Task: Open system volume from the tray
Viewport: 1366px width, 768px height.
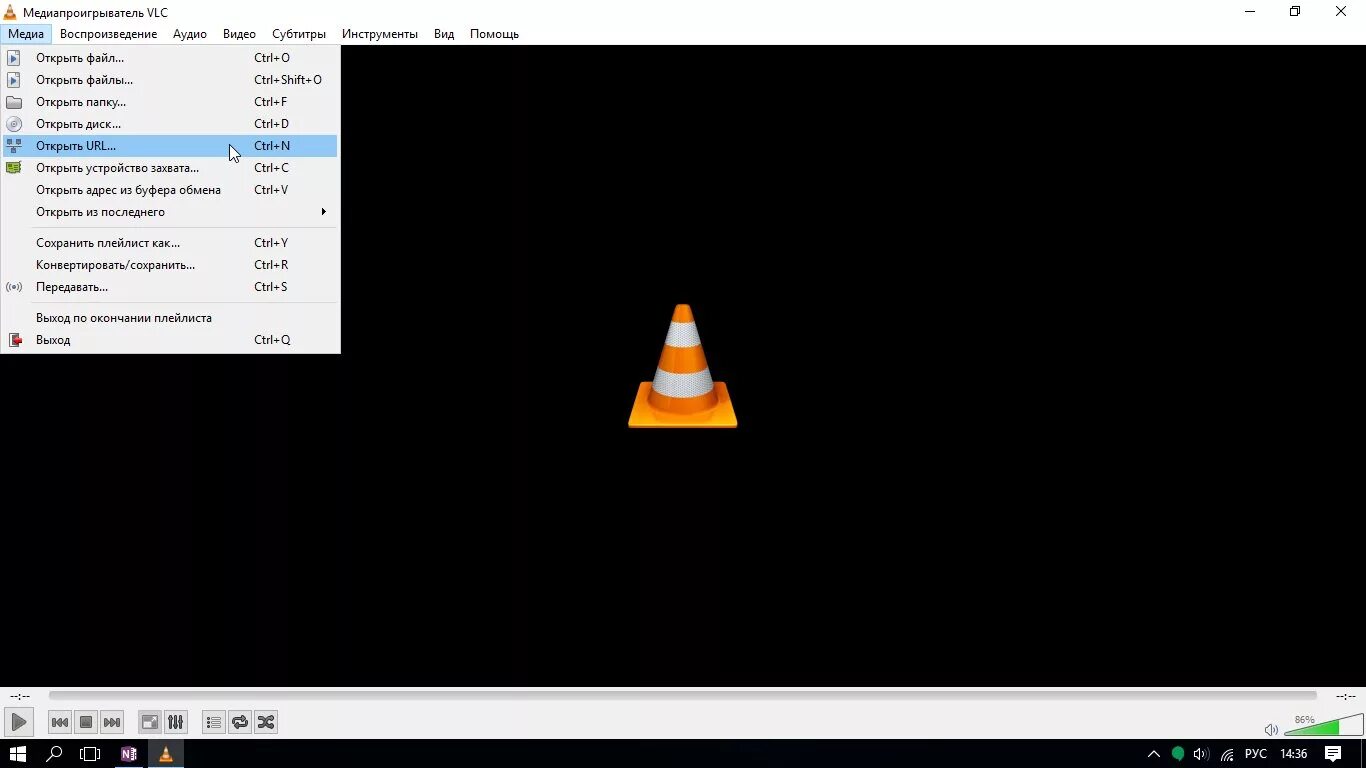Action: 1201,754
